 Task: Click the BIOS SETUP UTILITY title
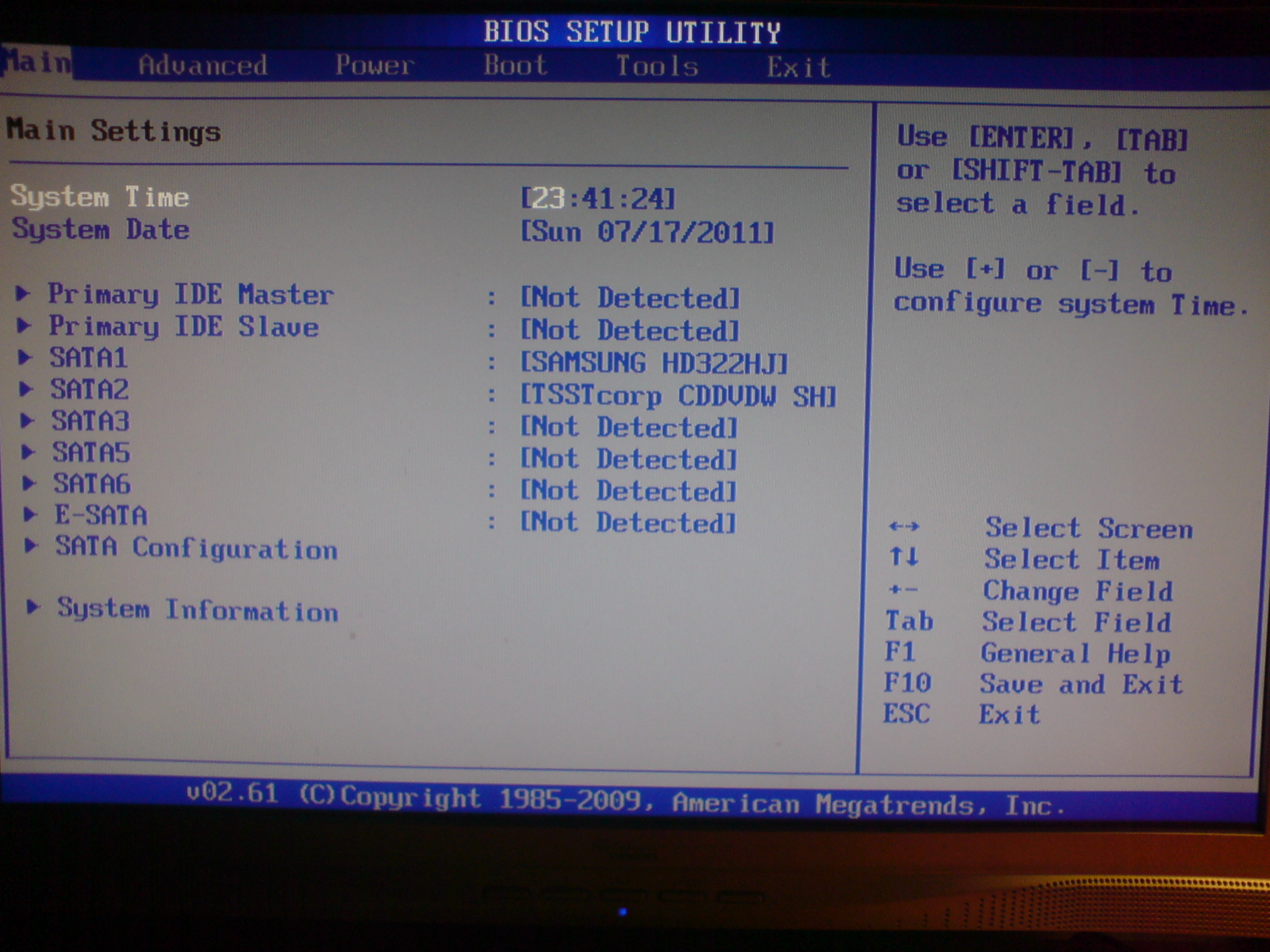coord(631,32)
